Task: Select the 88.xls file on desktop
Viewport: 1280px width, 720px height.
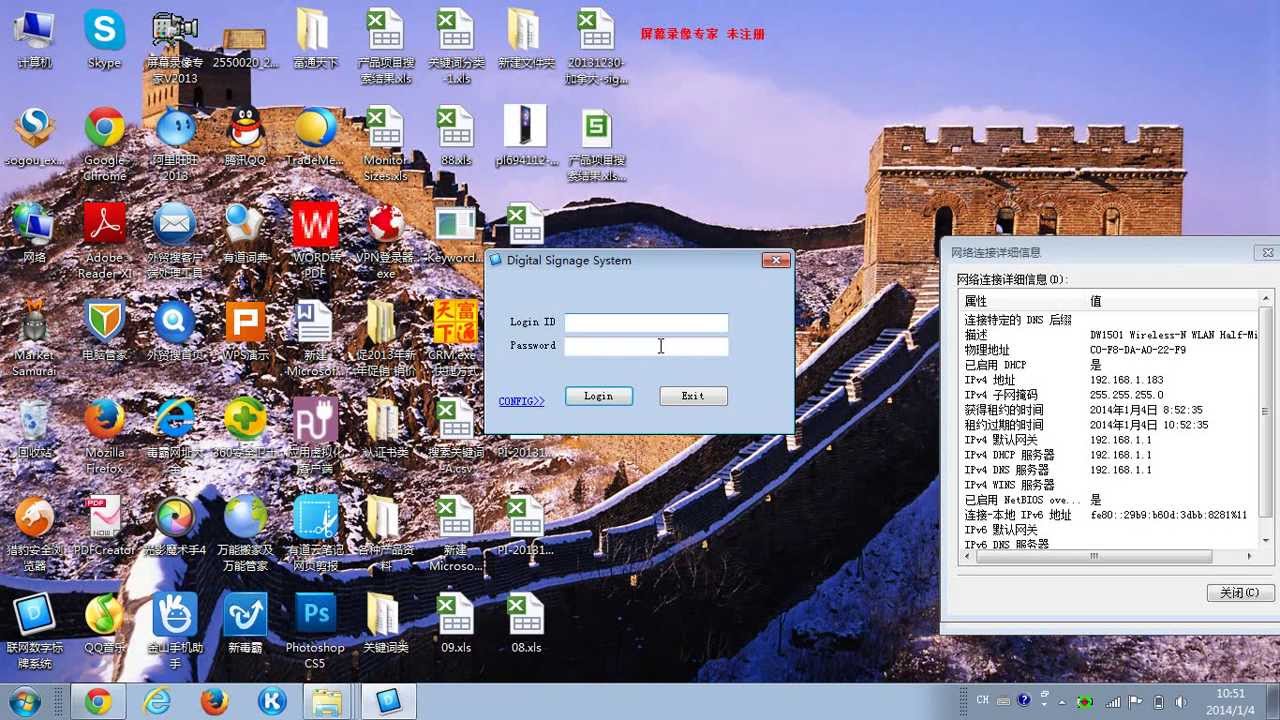Action: coord(456,136)
